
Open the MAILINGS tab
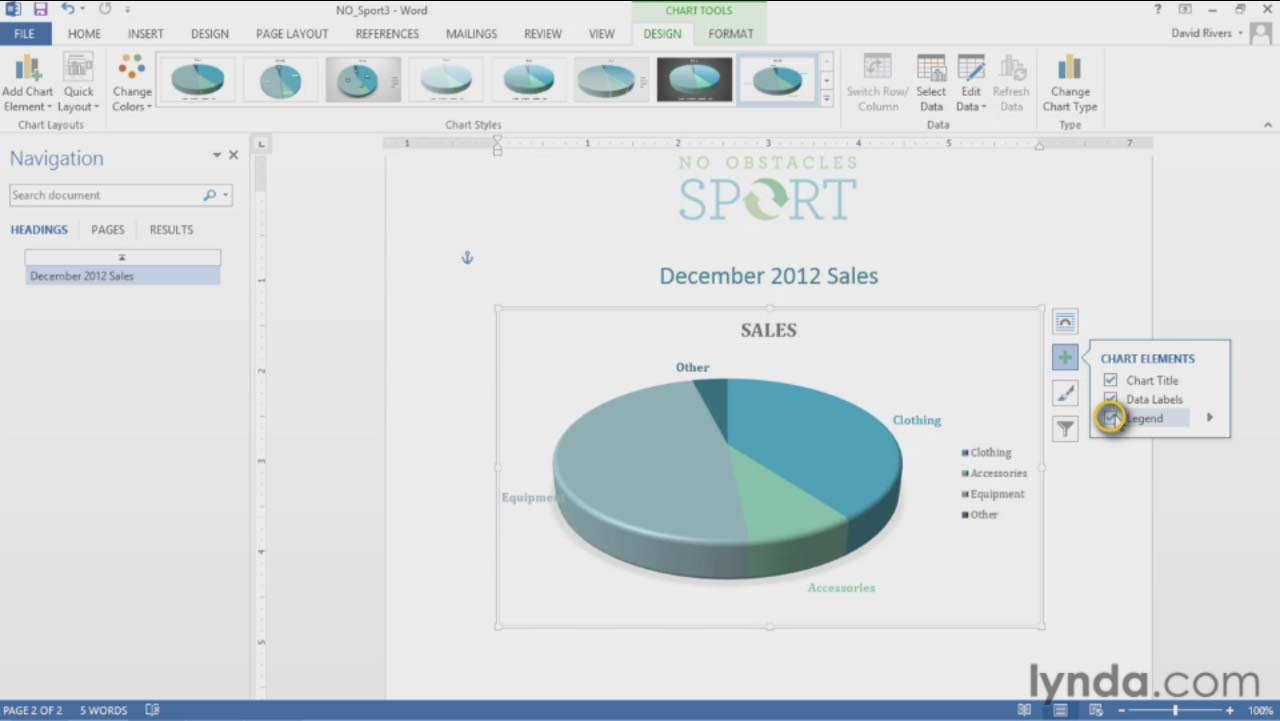[471, 34]
